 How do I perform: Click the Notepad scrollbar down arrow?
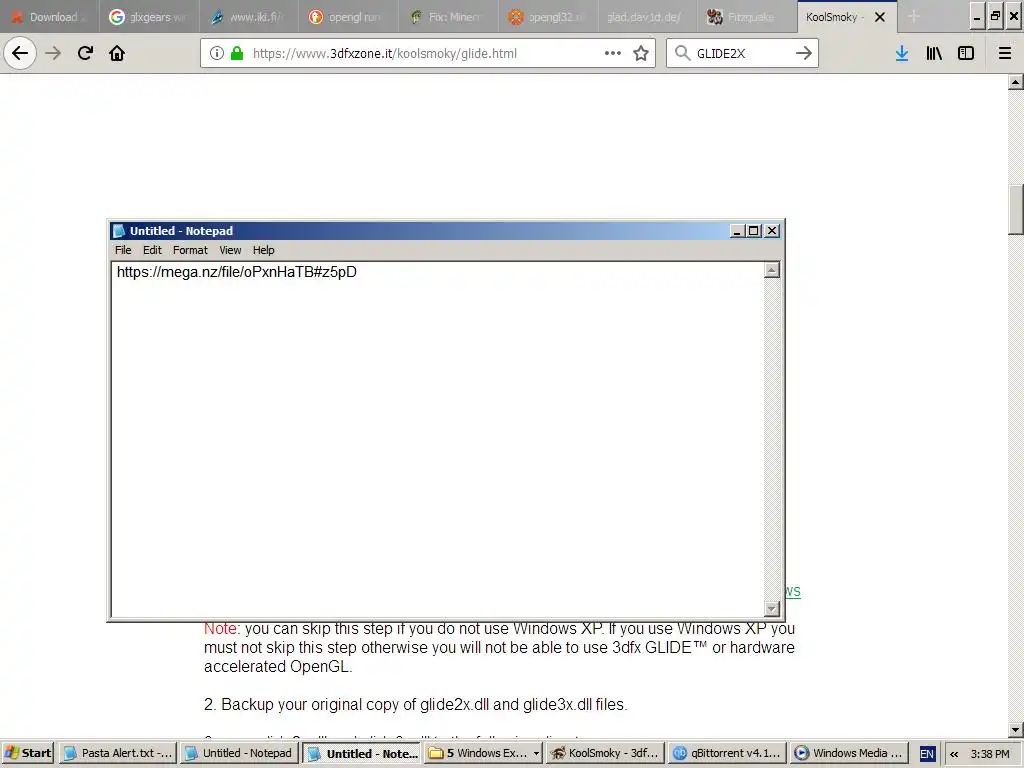coord(772,609)
